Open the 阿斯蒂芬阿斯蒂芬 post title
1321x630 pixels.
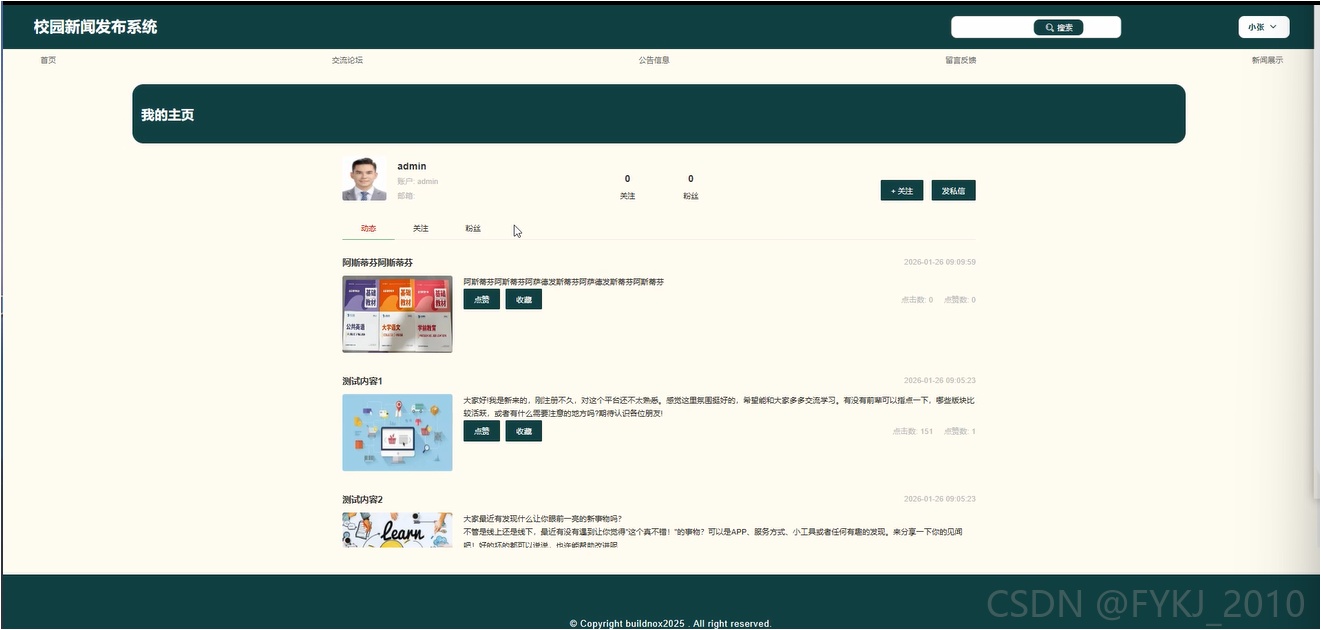(377, 262)
